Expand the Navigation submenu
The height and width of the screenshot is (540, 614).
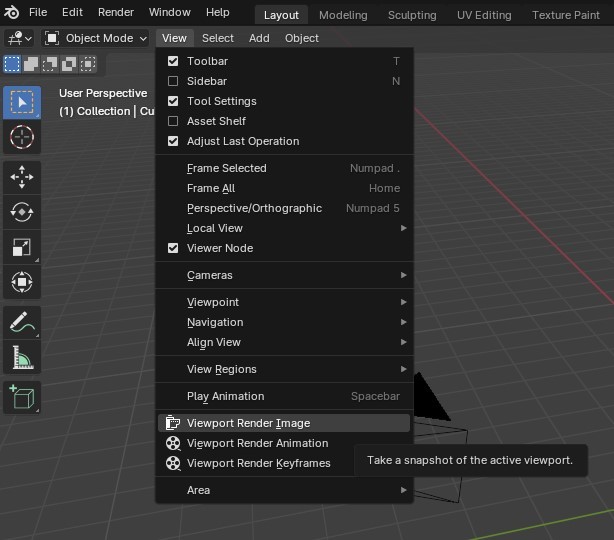[x=284, y=322]
